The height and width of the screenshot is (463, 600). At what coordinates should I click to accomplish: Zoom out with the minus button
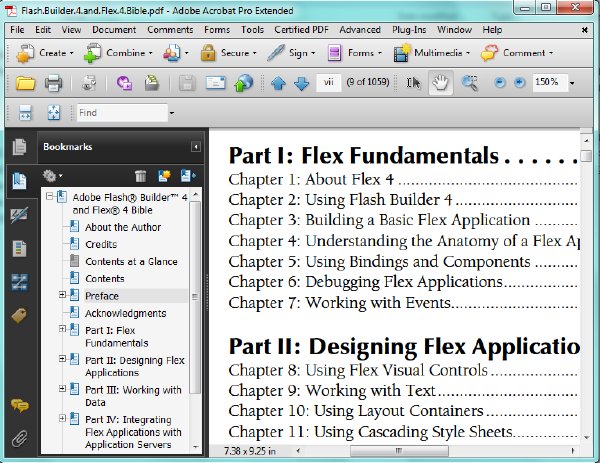[x=500, y=82]
